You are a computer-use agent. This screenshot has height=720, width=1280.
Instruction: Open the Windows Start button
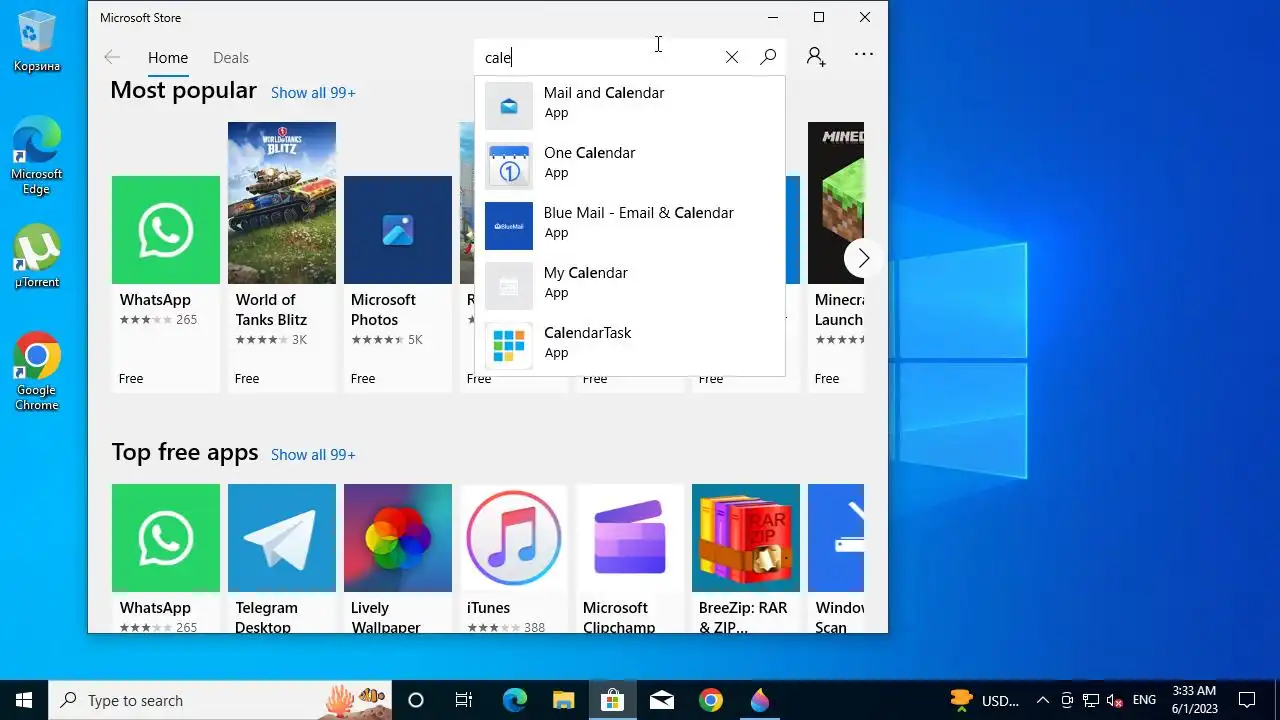[x=24, y=700]
